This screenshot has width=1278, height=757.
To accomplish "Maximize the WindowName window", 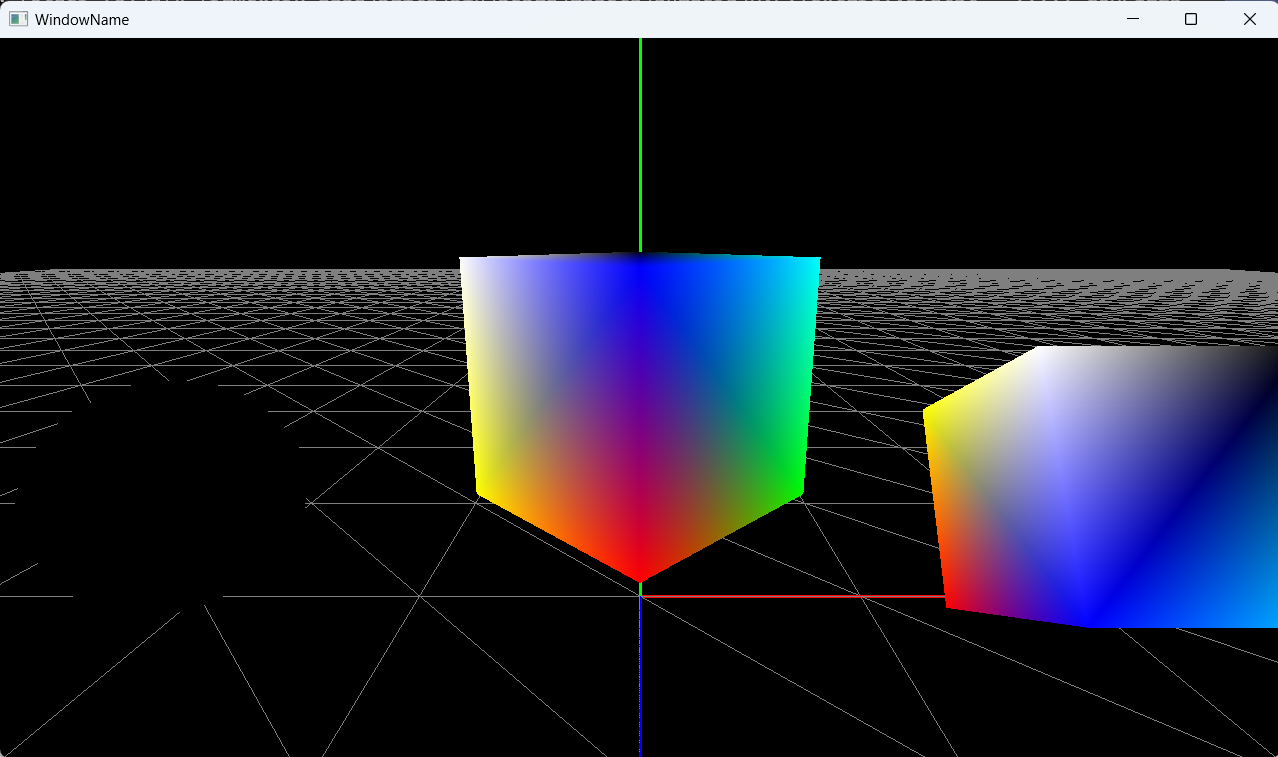I will 1190,18.
